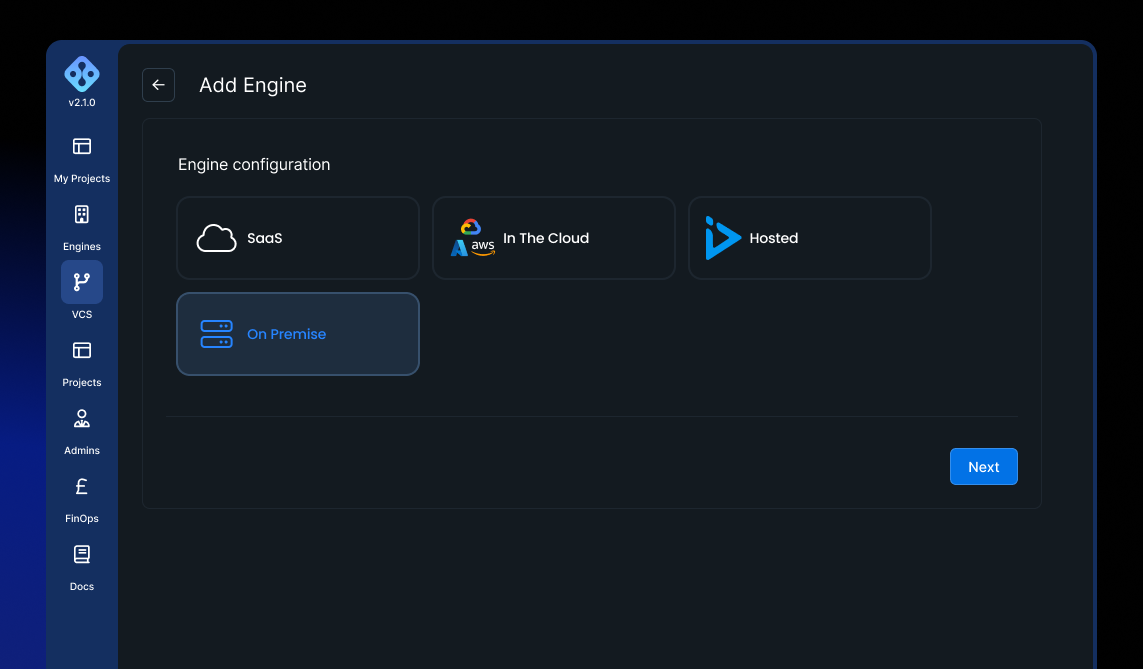Click the My Projects sidebar label
Image resolution: width=1143 pixels, height=669 pixels.
tap(82, 179)
